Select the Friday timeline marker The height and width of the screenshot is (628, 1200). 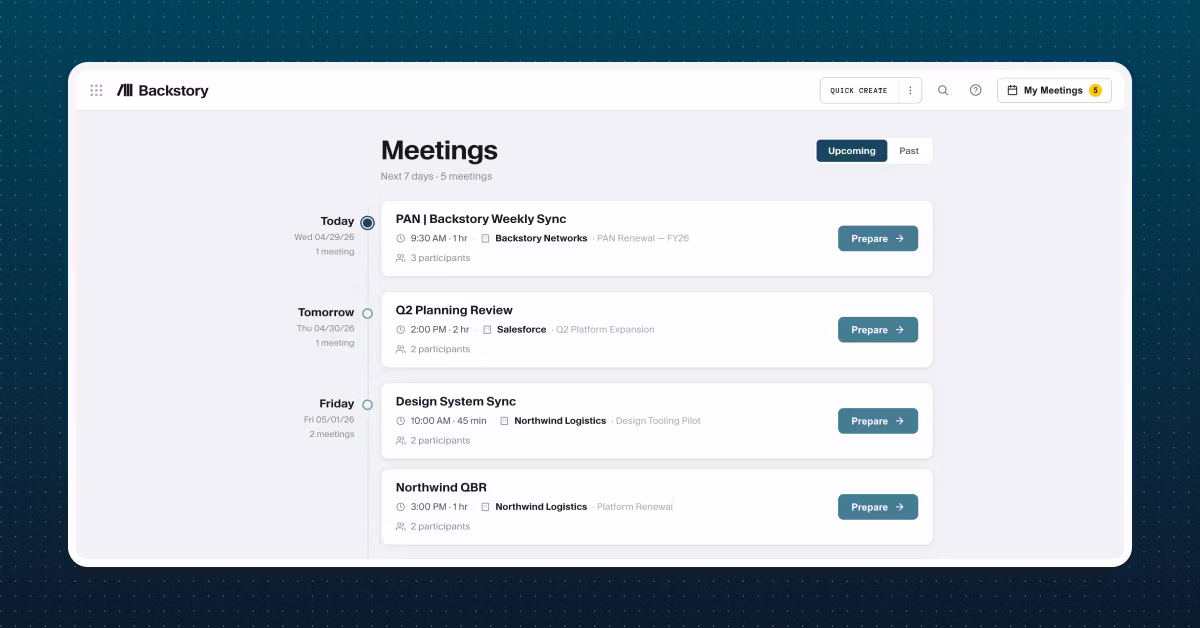pos(367,405)
